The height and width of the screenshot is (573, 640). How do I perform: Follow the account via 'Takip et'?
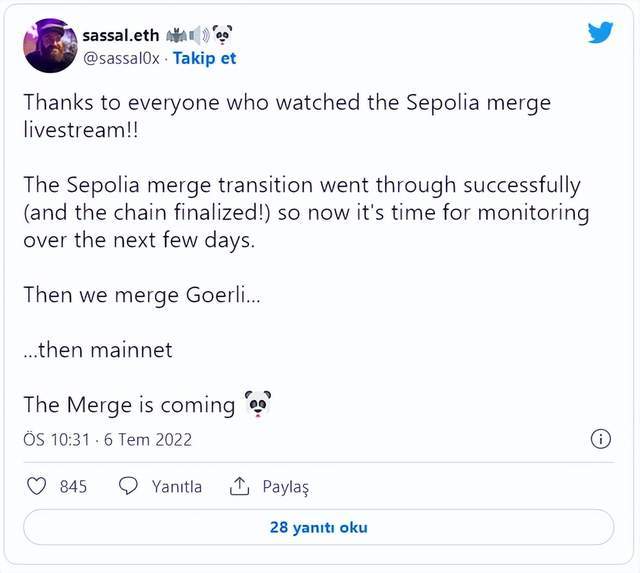[x=205, y=58]
